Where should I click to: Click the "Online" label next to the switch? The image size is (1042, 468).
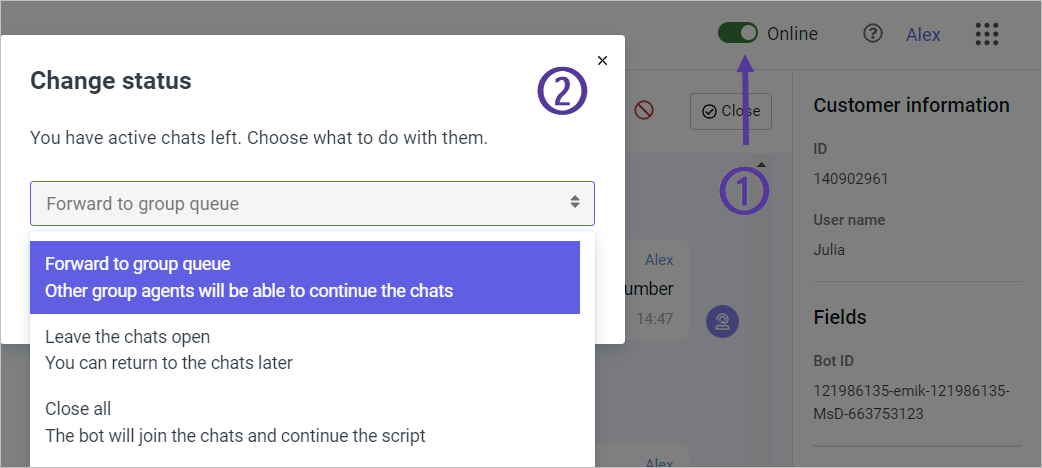[x=792, y=34]
